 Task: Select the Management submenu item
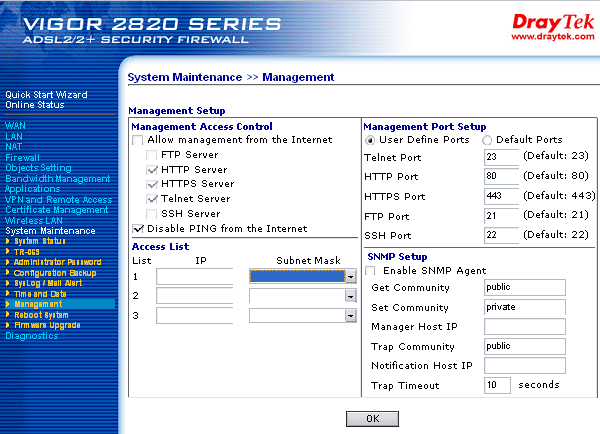click(38, 304)
